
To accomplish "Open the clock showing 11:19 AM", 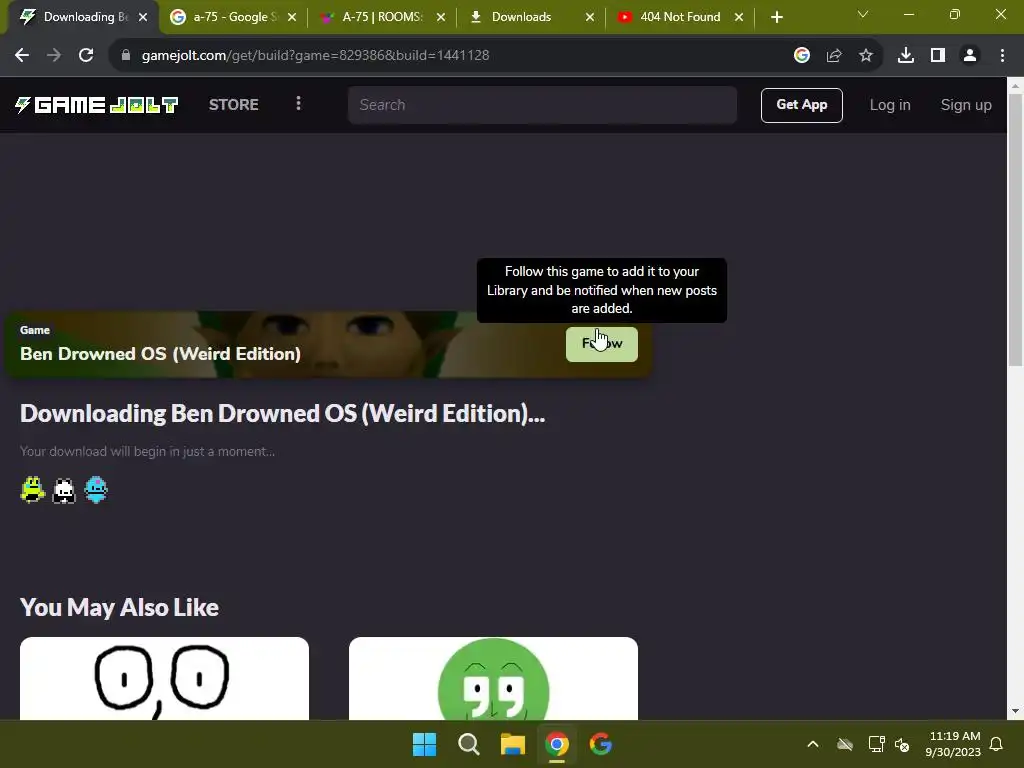I will click(953, 744).
